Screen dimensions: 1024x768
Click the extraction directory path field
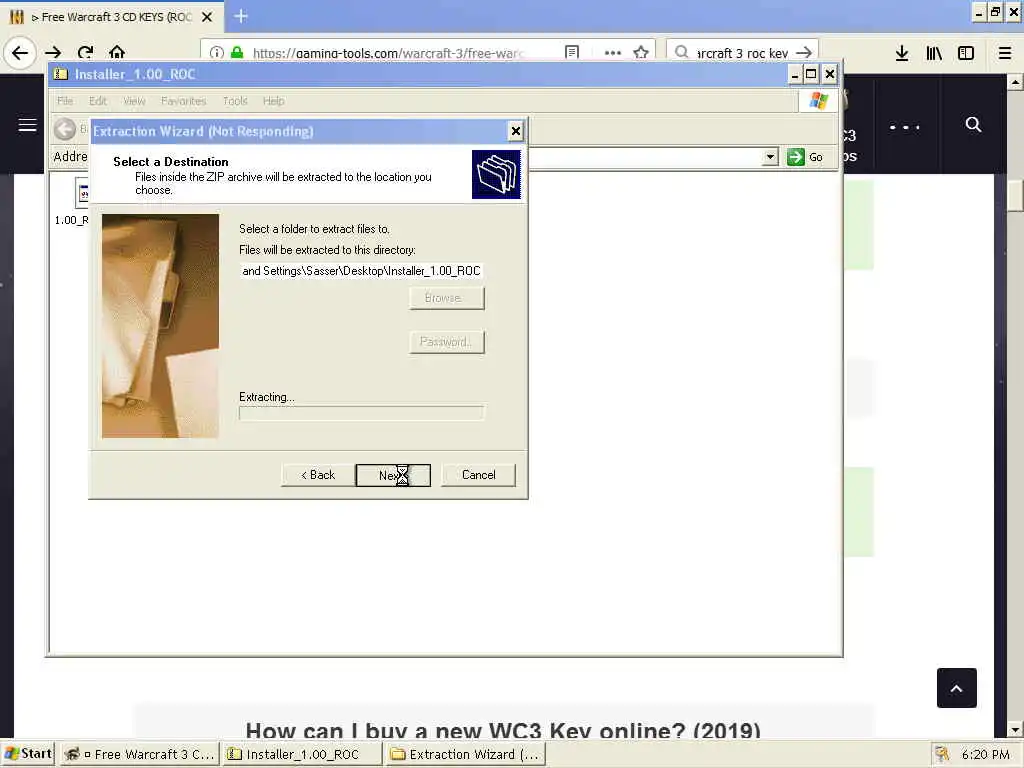pyautogui.click(x=362, y=271)
